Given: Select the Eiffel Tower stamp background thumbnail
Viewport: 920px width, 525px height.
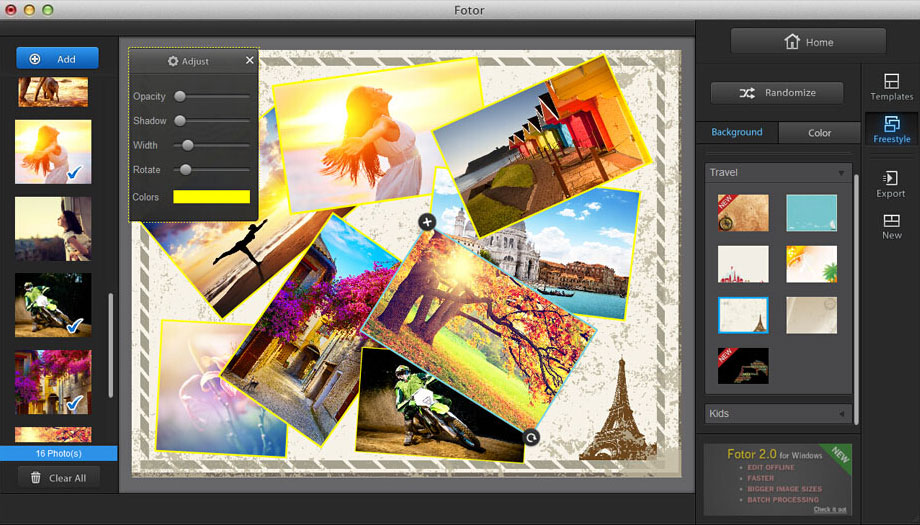Looking at the screenshot, I should [x=743, y=315].
